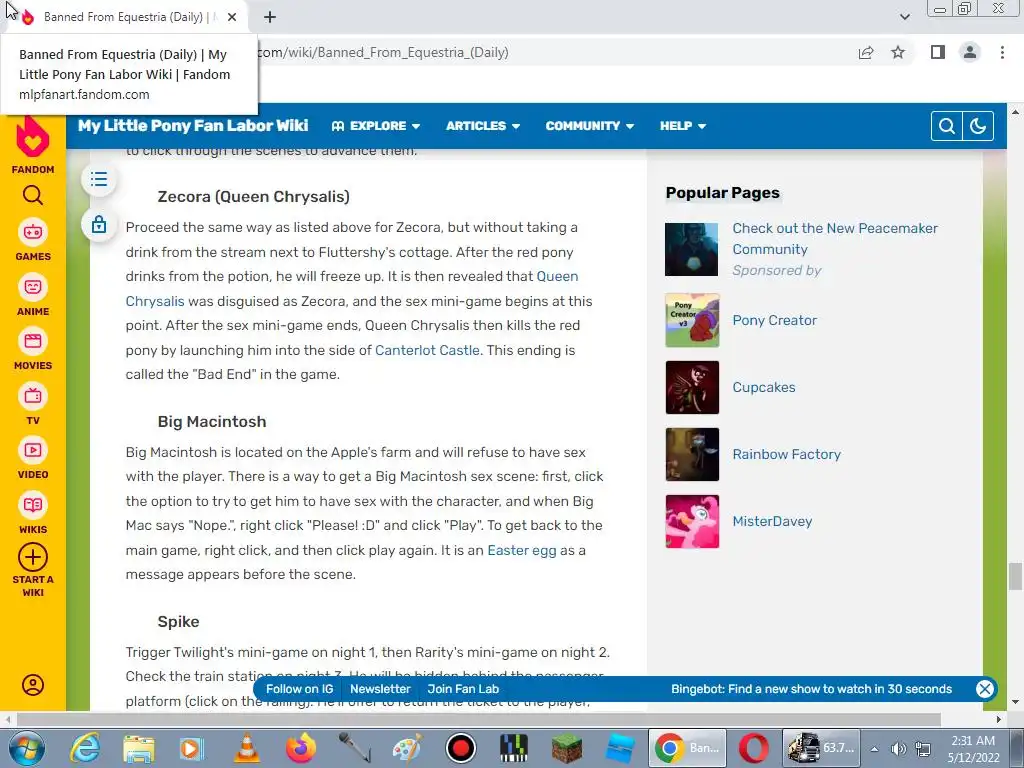The height and width of the screenshot is (768, 1024).
Task: Click the taskbar clock showing 2:31 AM
Action: tap(973, 748)
